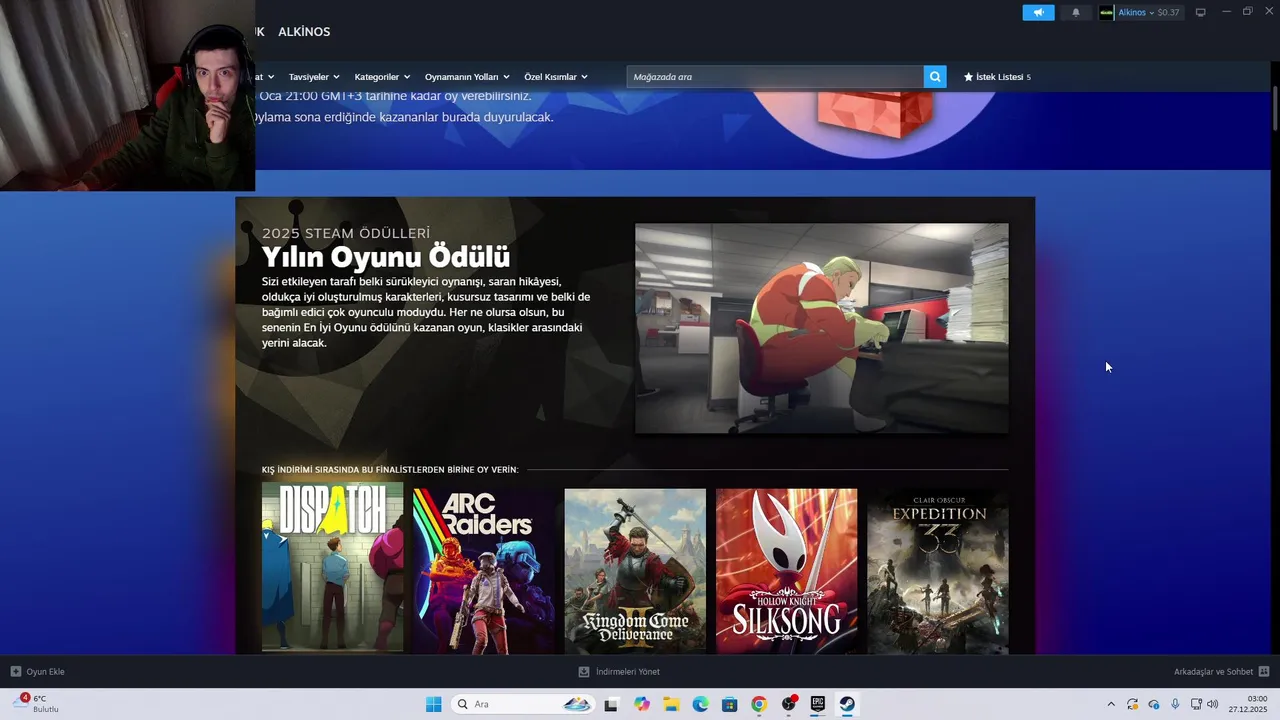Expand the Oynamanın Yolları dropdown
Screen dimensions: 1280x720
click(x=467, y=77)
